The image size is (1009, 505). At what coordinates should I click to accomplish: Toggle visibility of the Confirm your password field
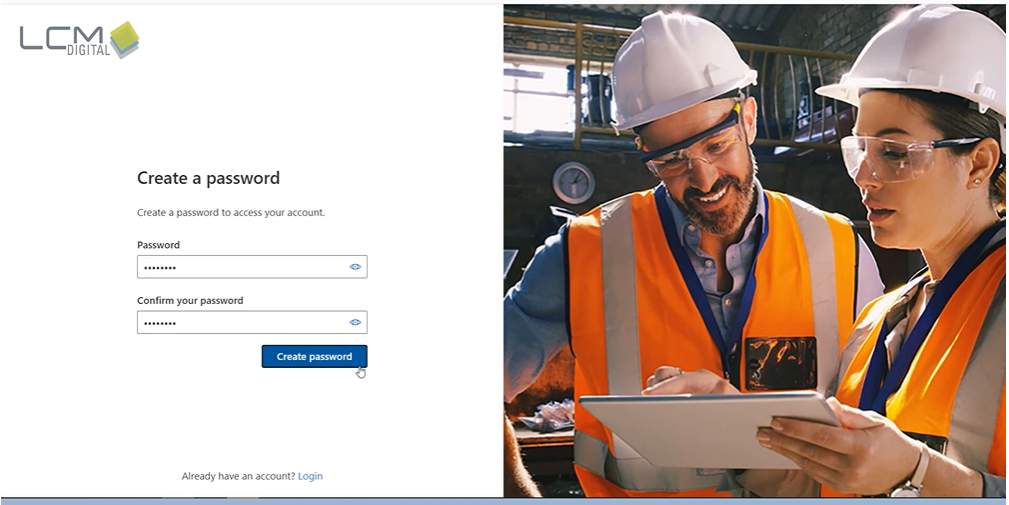point(355,322)
